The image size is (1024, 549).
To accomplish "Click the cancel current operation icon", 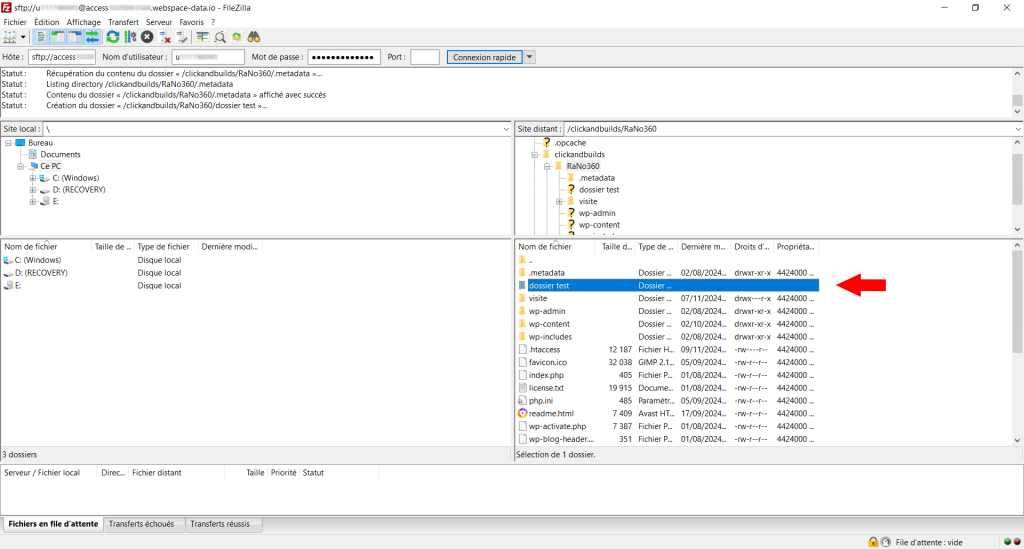I will click(147, 37).
